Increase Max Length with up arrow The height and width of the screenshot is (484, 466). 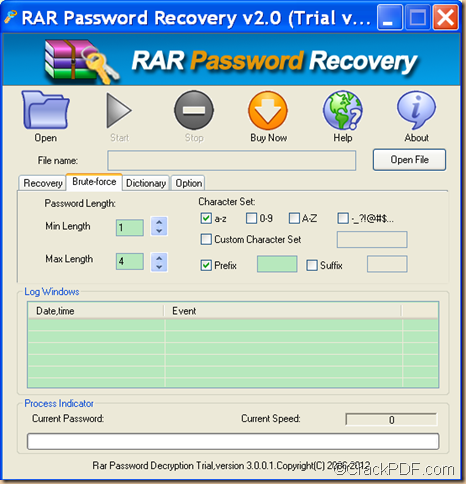[159, 258]
